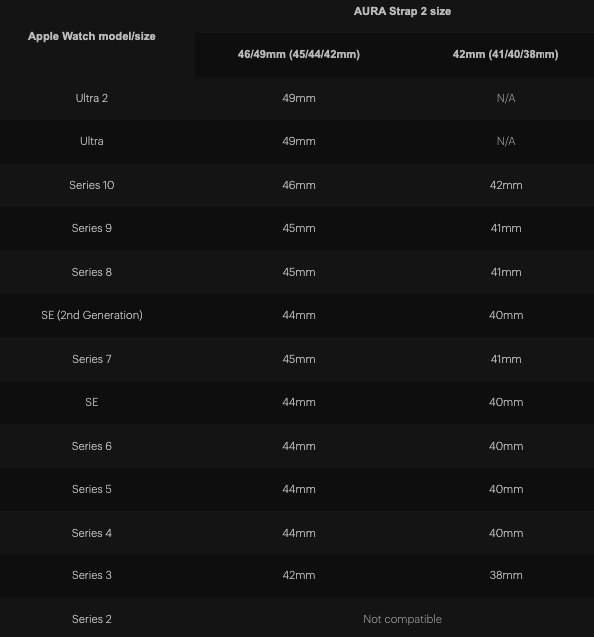Click the Series 10 row label
The width and height of the screenshot is (594, 637).
click(x=91, y=185)
